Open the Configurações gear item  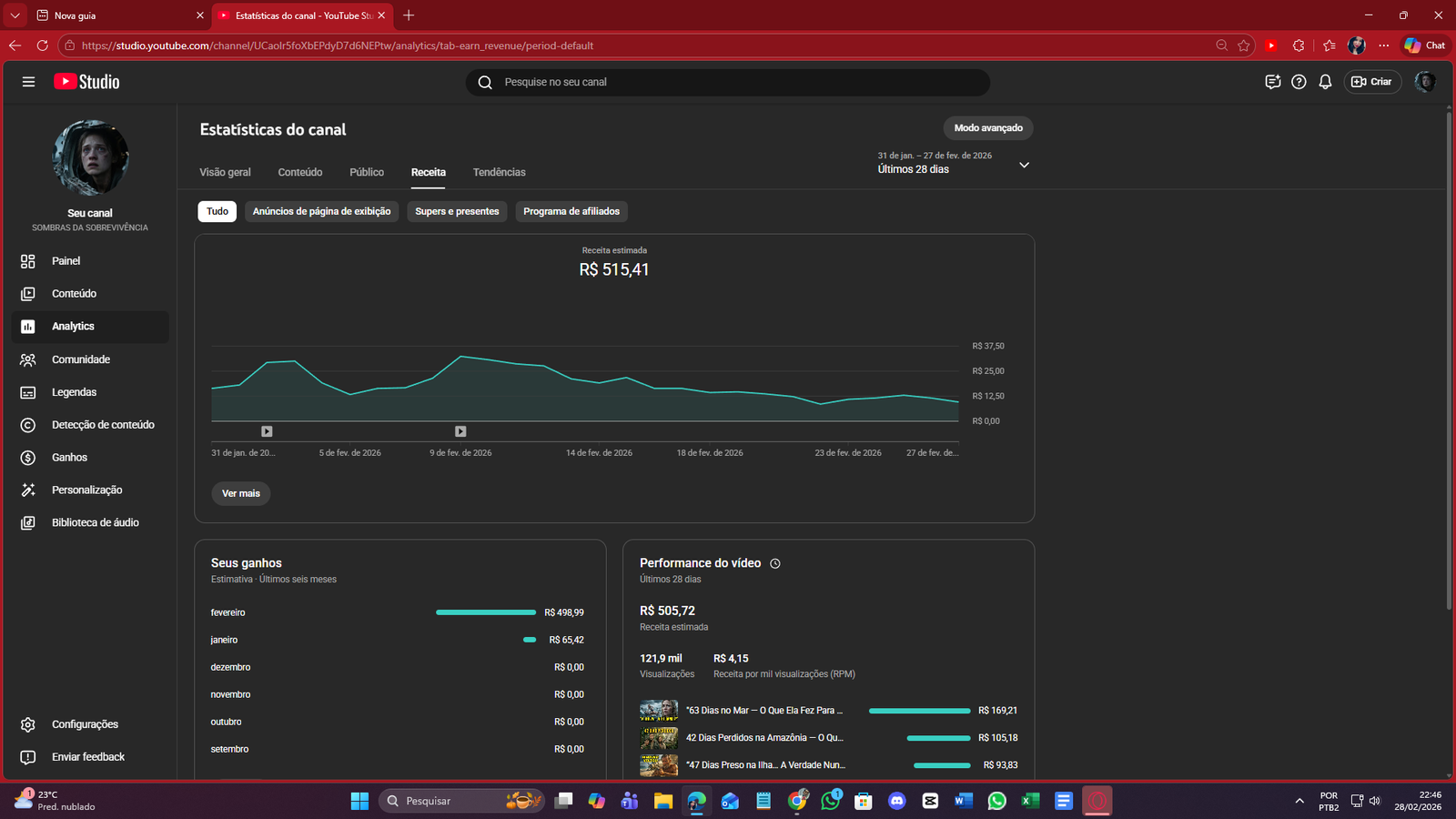coord(85,724)
